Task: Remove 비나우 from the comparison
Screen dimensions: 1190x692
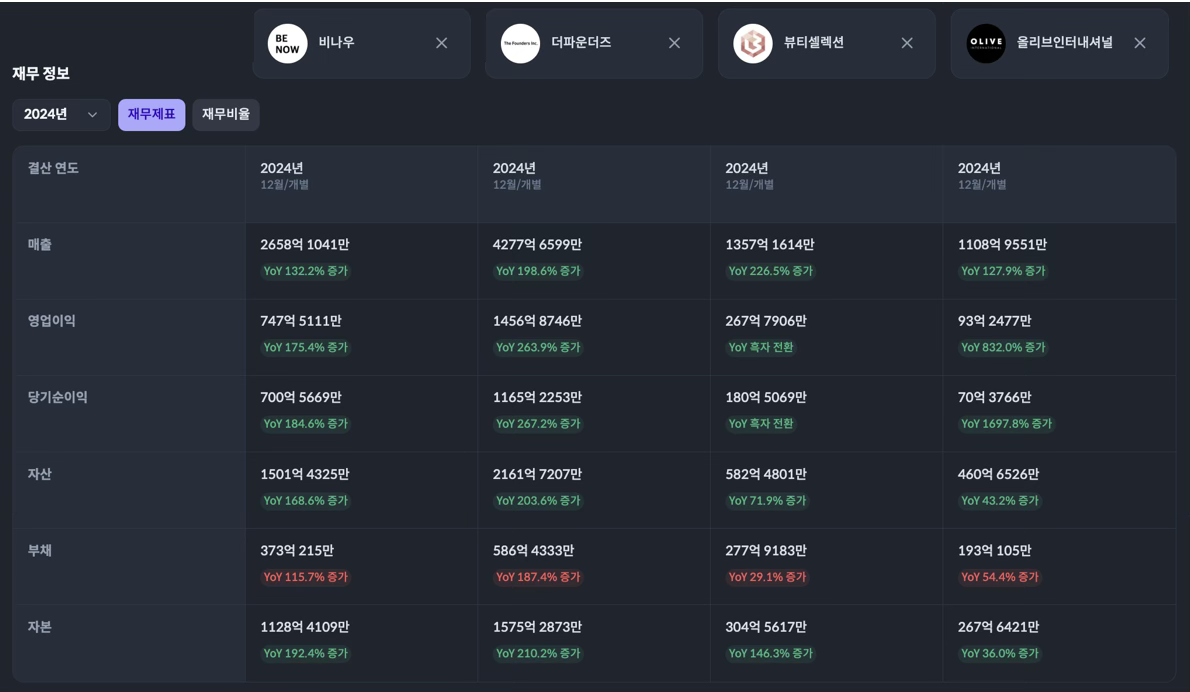Action: (441, 43)
